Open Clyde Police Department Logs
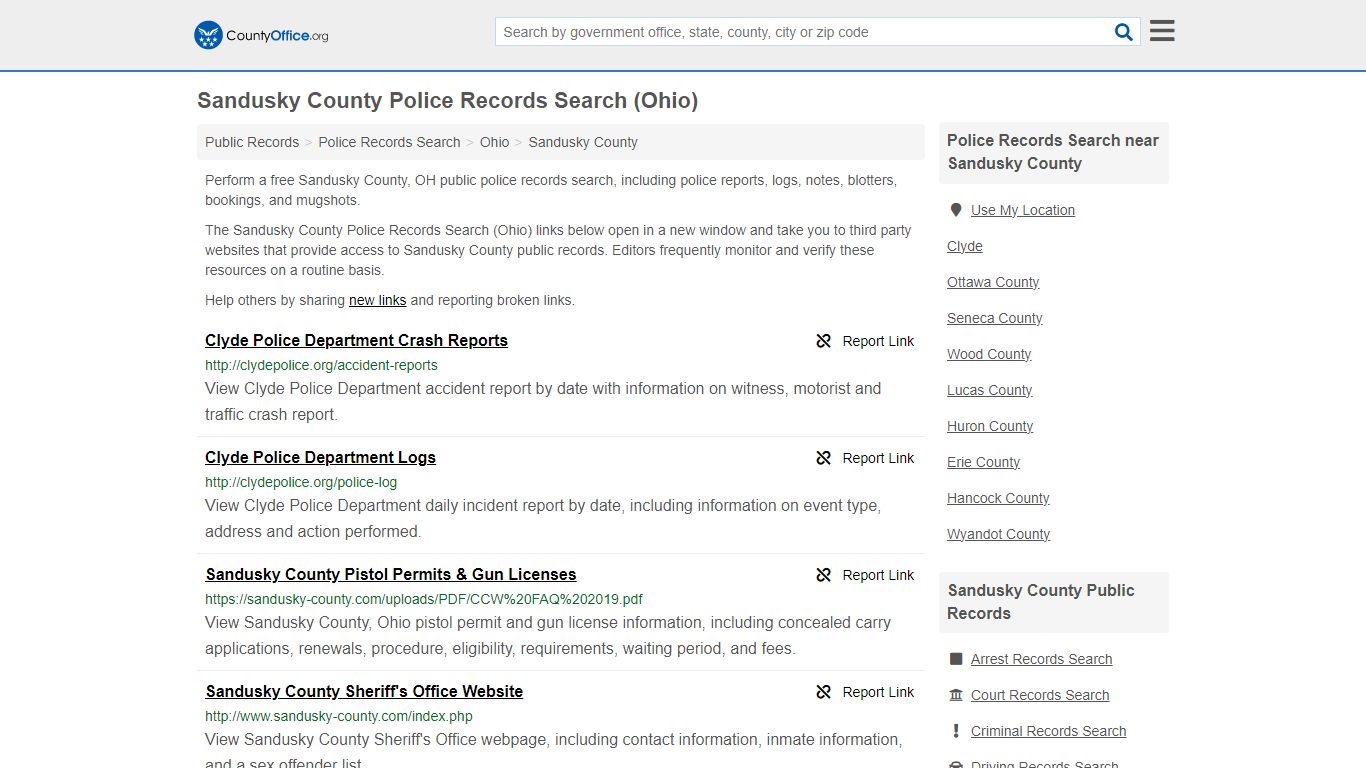The height and width of the screenshot is (768, 1366). [320, 457]
